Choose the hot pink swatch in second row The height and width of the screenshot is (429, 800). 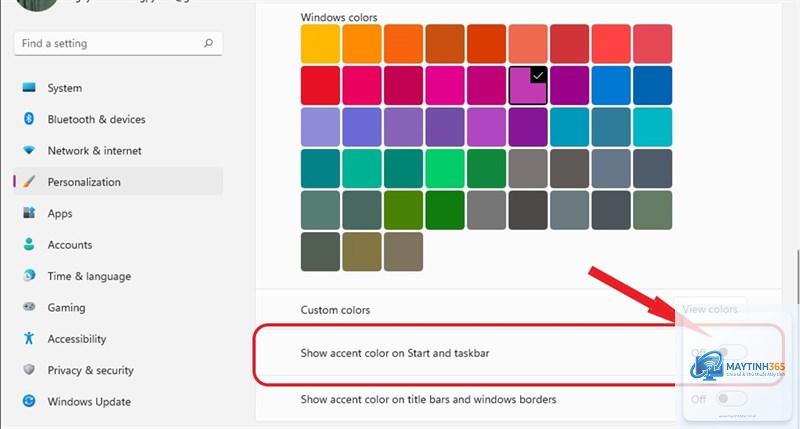tap(445, 86)
